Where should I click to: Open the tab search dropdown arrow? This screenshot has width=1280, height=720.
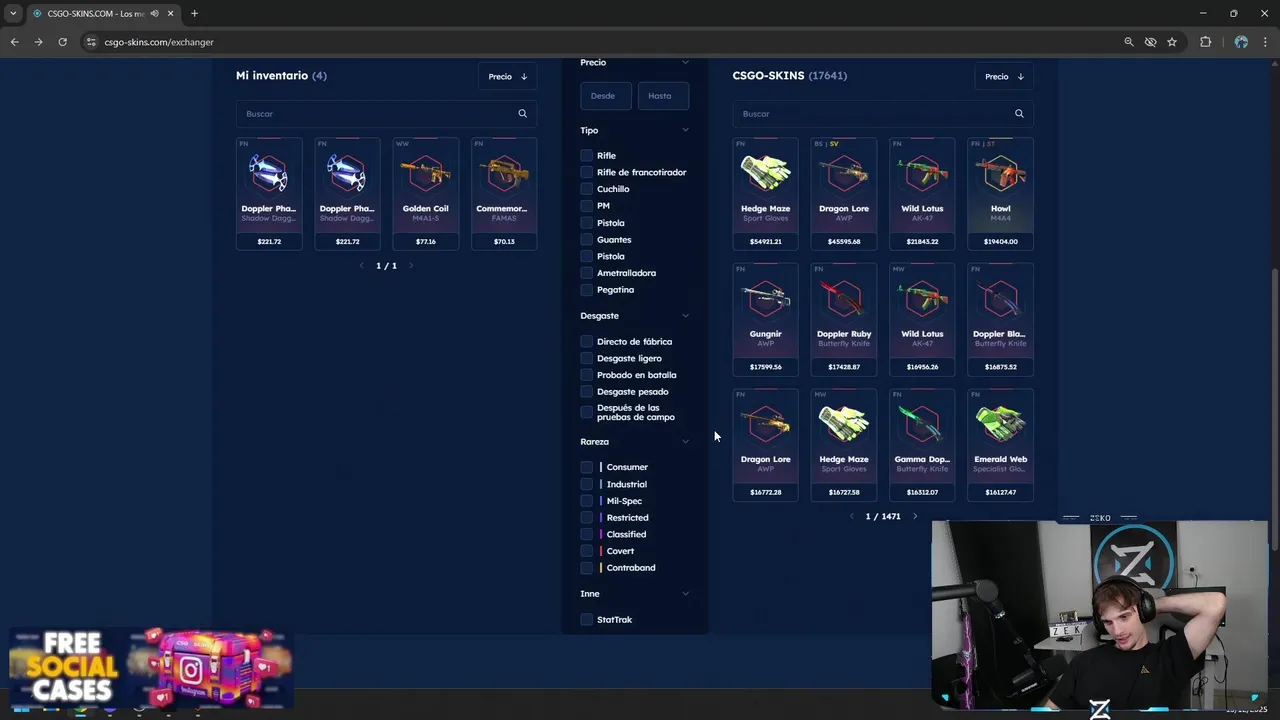(13, 13)
